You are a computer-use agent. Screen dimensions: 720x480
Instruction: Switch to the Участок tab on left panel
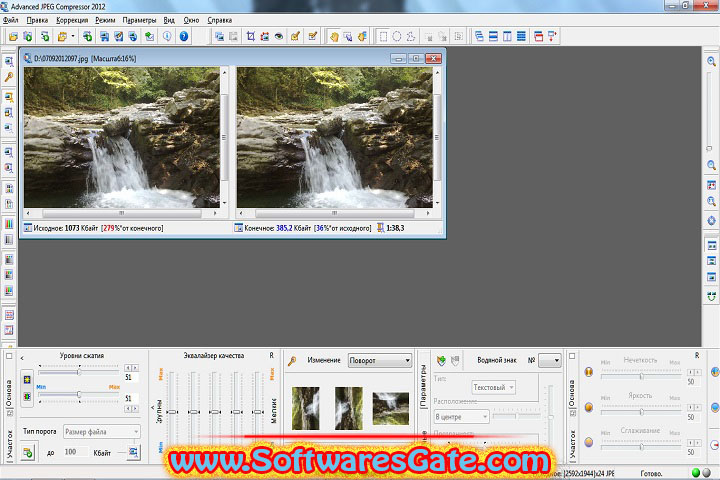(9, 444)
